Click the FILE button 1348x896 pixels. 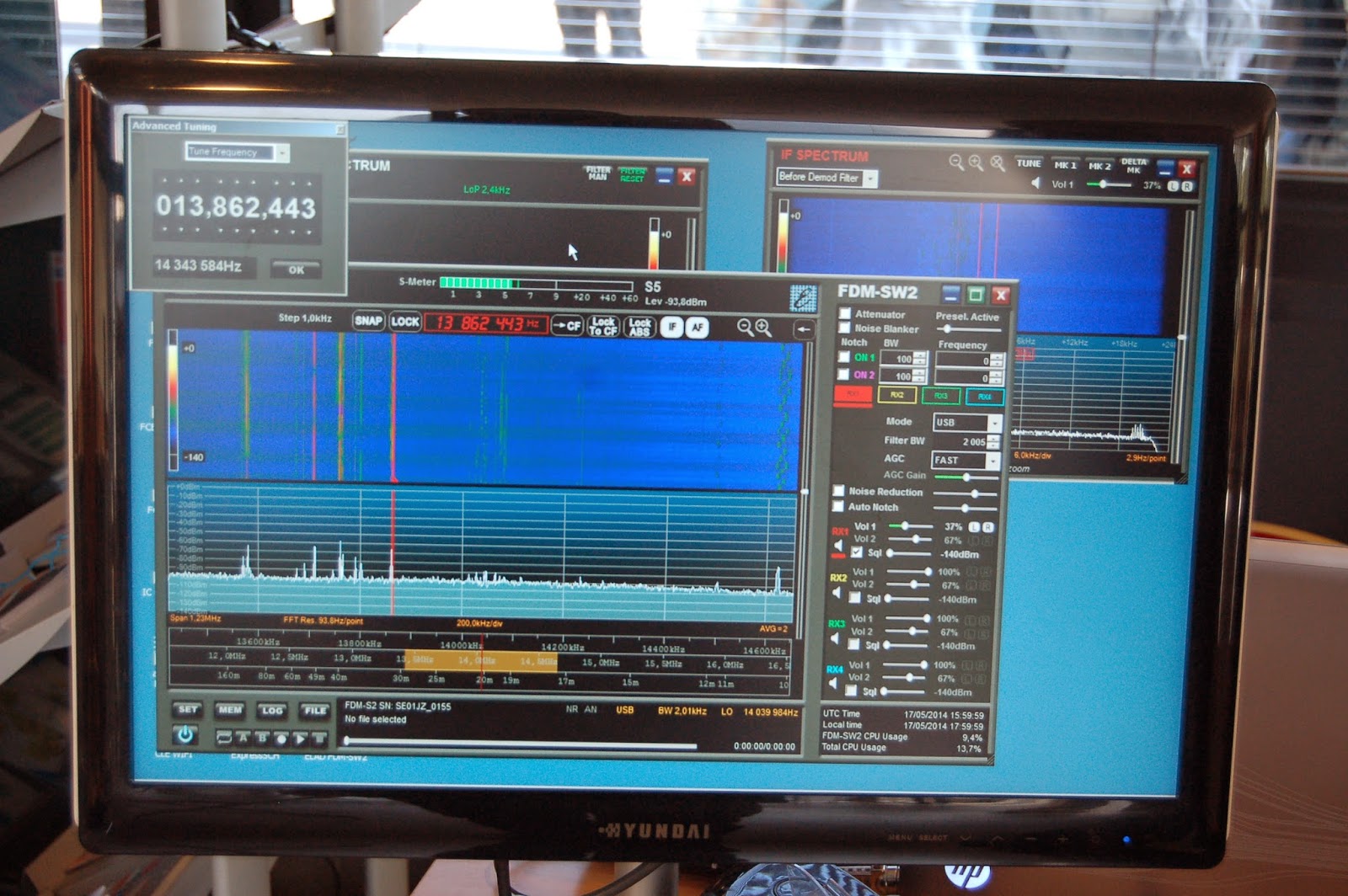[314, 711]
